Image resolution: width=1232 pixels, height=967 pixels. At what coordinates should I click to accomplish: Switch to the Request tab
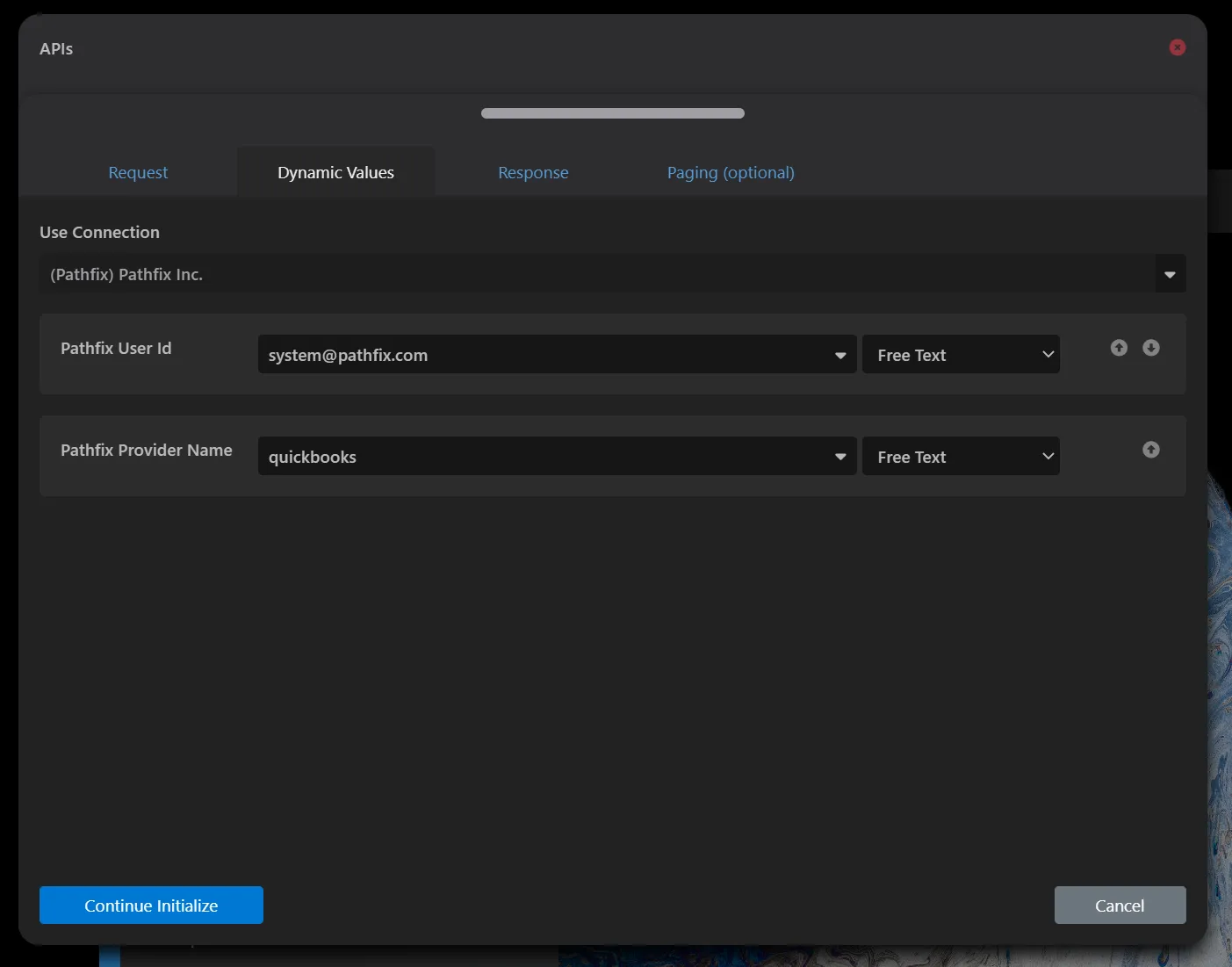[x=138, y=172]
